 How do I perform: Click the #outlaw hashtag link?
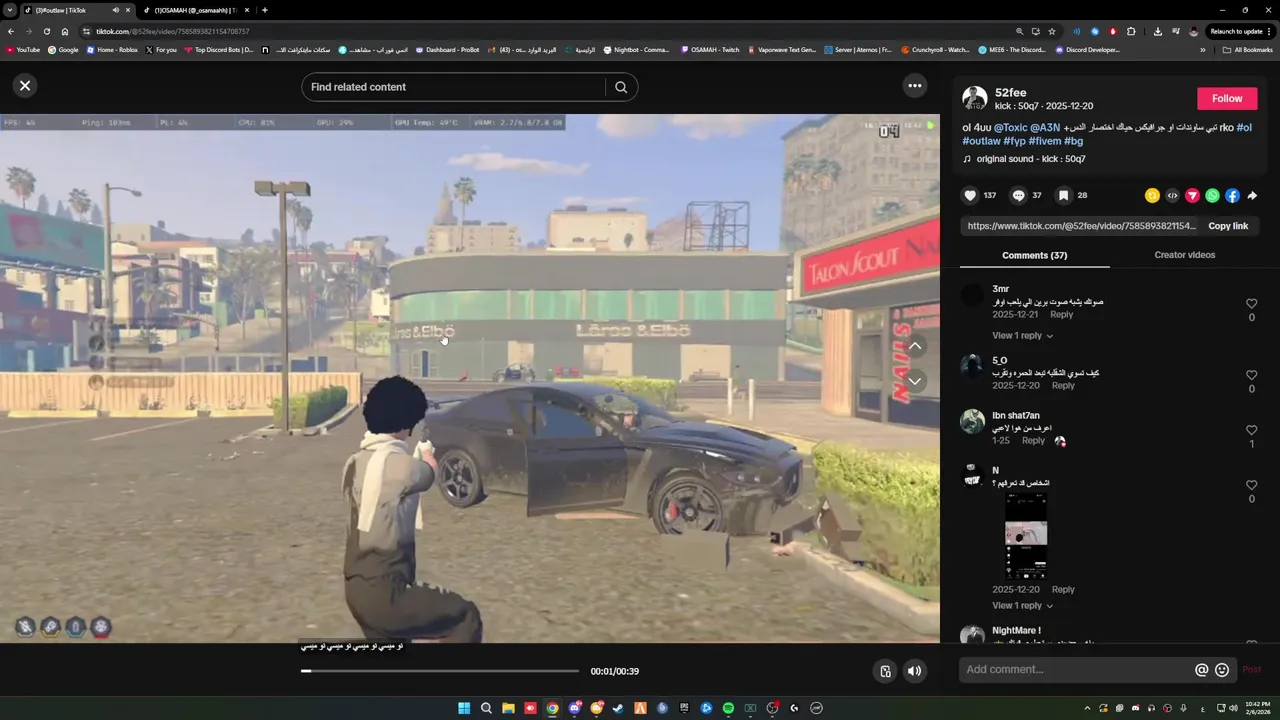pyautogui.click(x=980, y=141)
